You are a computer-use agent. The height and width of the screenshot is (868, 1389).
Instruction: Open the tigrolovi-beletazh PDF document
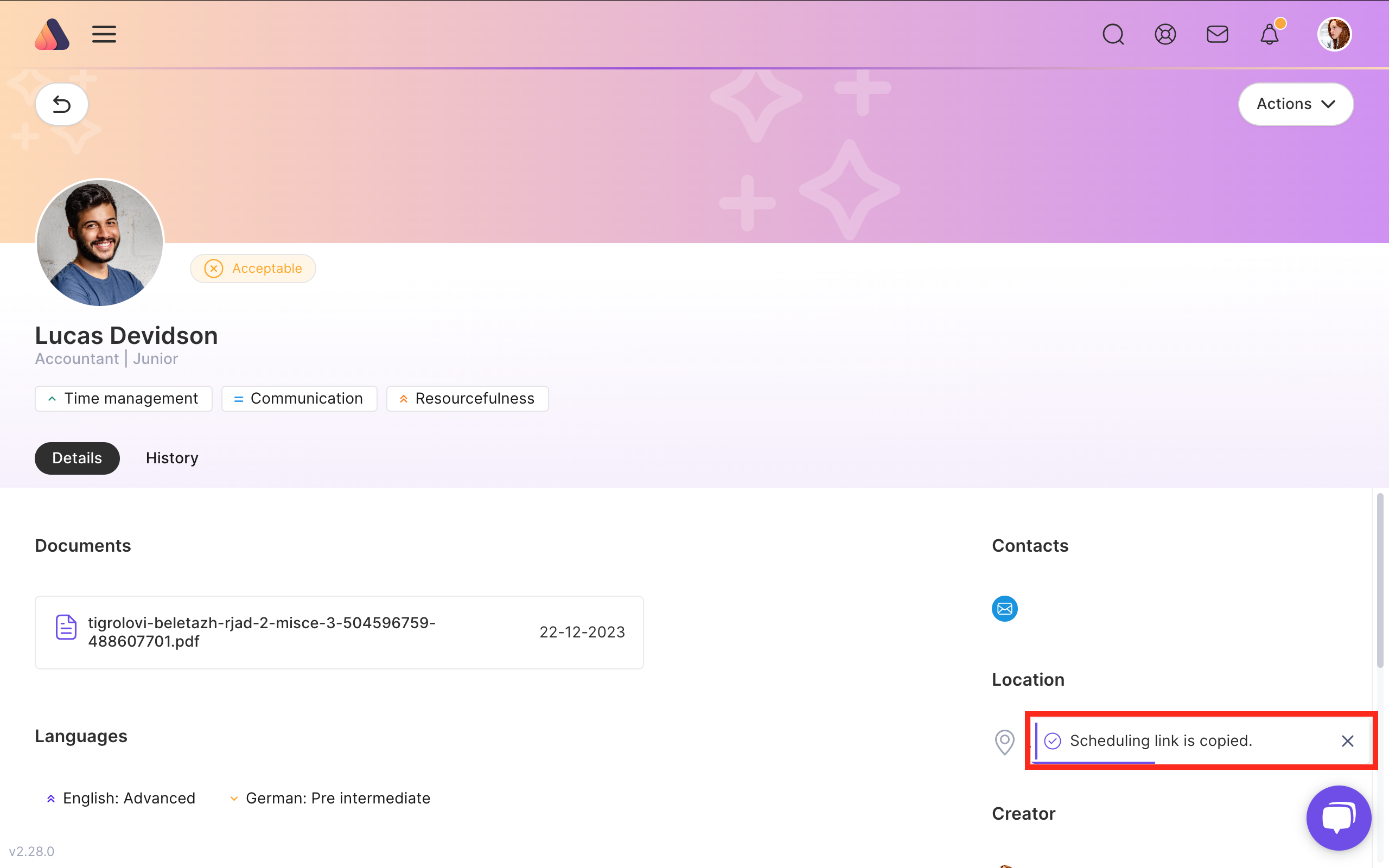point(339,632)
